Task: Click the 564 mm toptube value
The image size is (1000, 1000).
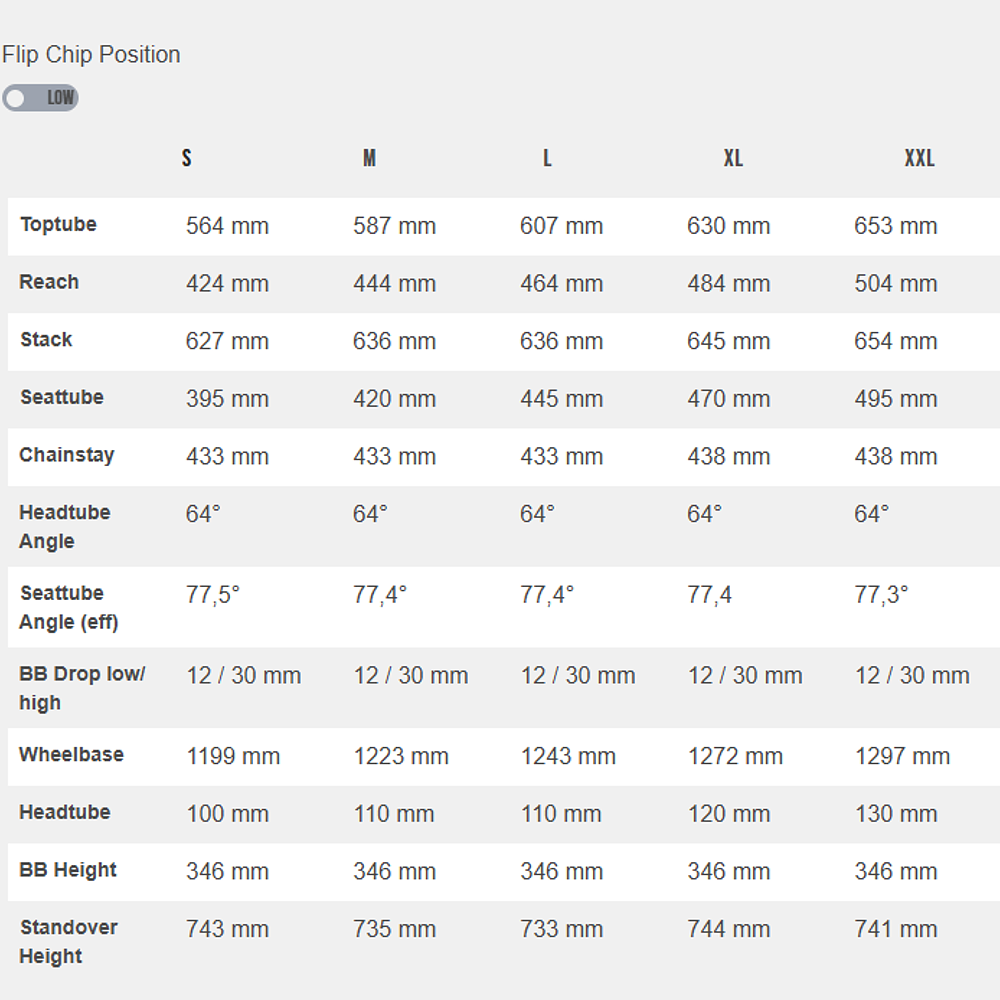Action: click(x=227, y=226)
